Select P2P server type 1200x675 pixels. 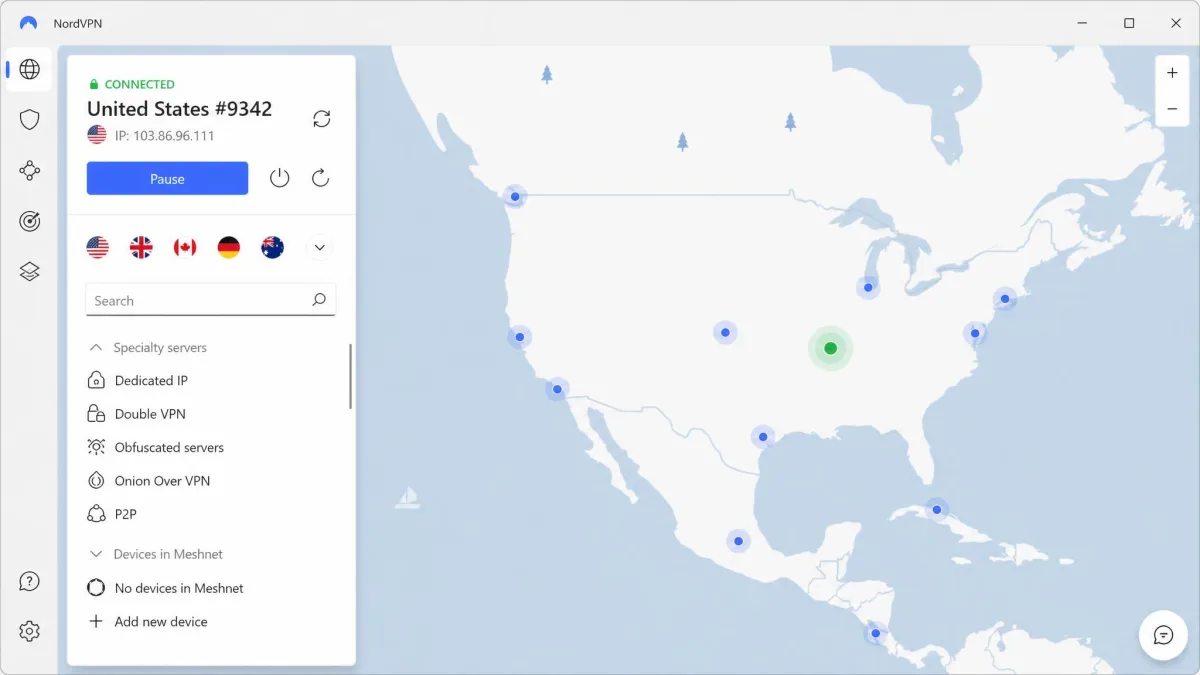pos(112,514)
